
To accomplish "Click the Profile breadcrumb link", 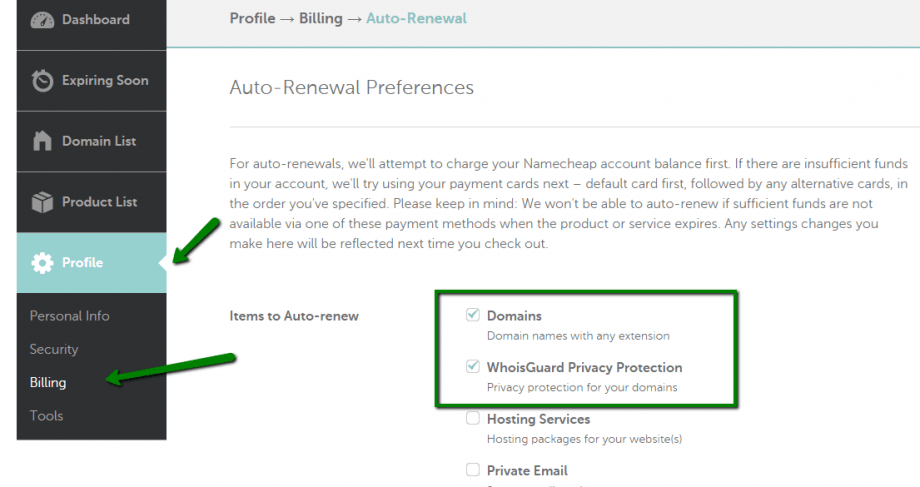I will point(252,18).
